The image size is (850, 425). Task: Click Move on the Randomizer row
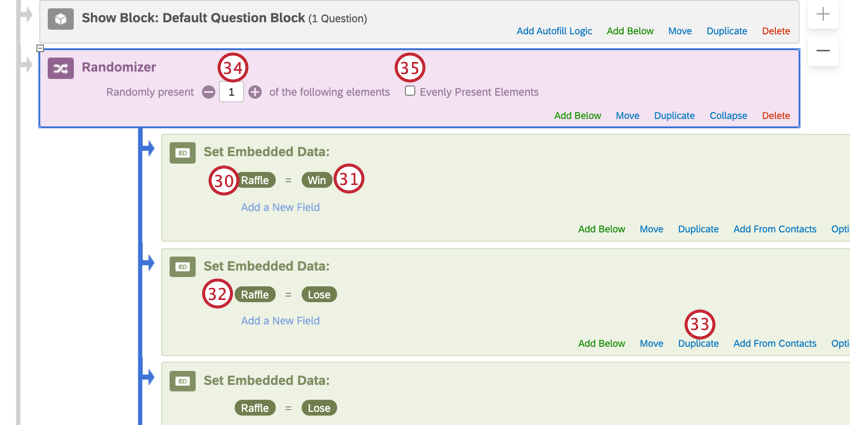(627, 116)
